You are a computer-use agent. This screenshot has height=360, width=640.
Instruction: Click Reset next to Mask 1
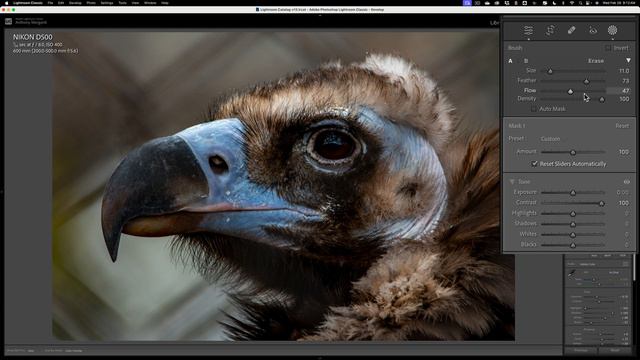click(622, 126)
